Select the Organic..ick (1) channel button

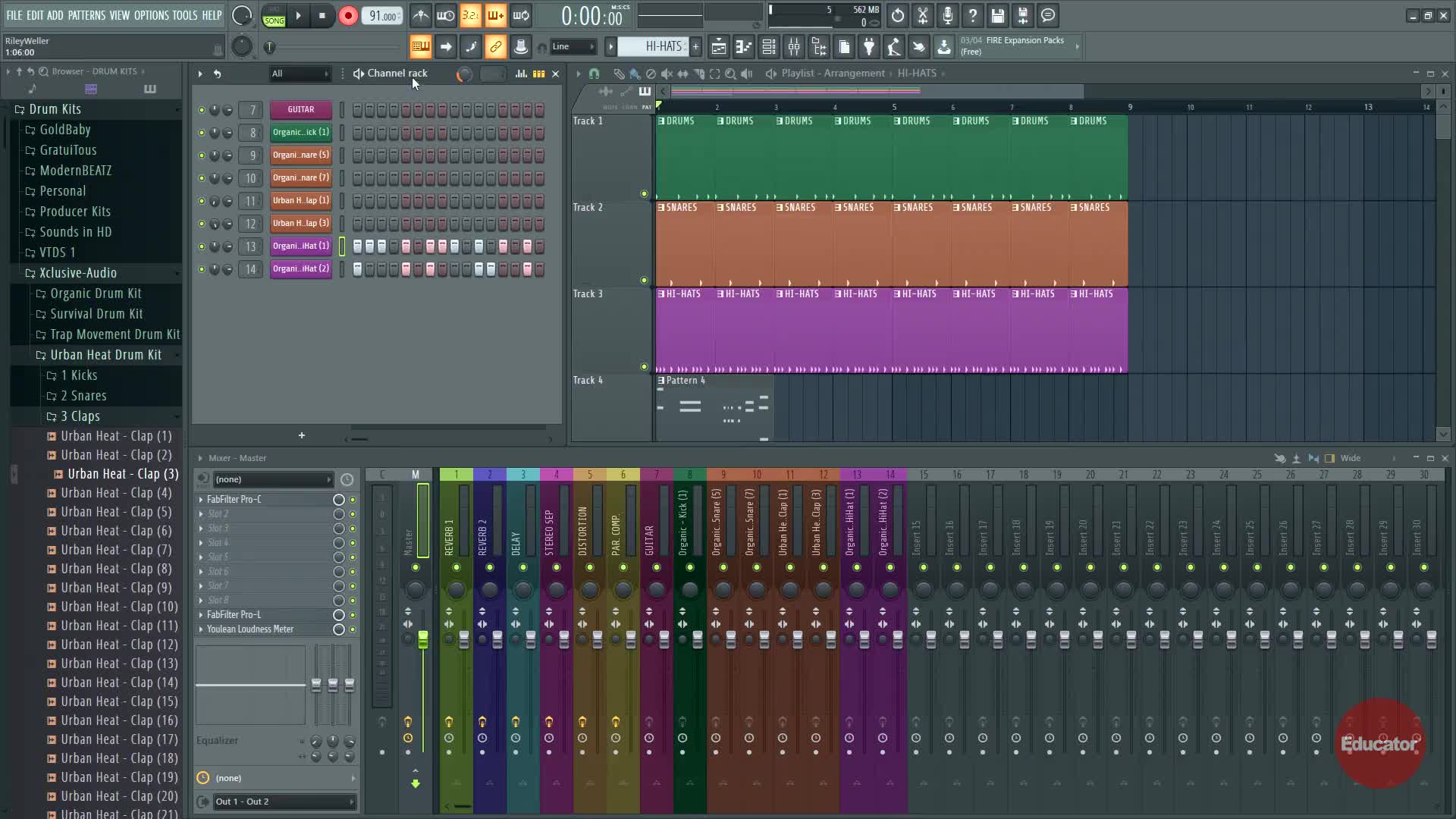point(301,133)
